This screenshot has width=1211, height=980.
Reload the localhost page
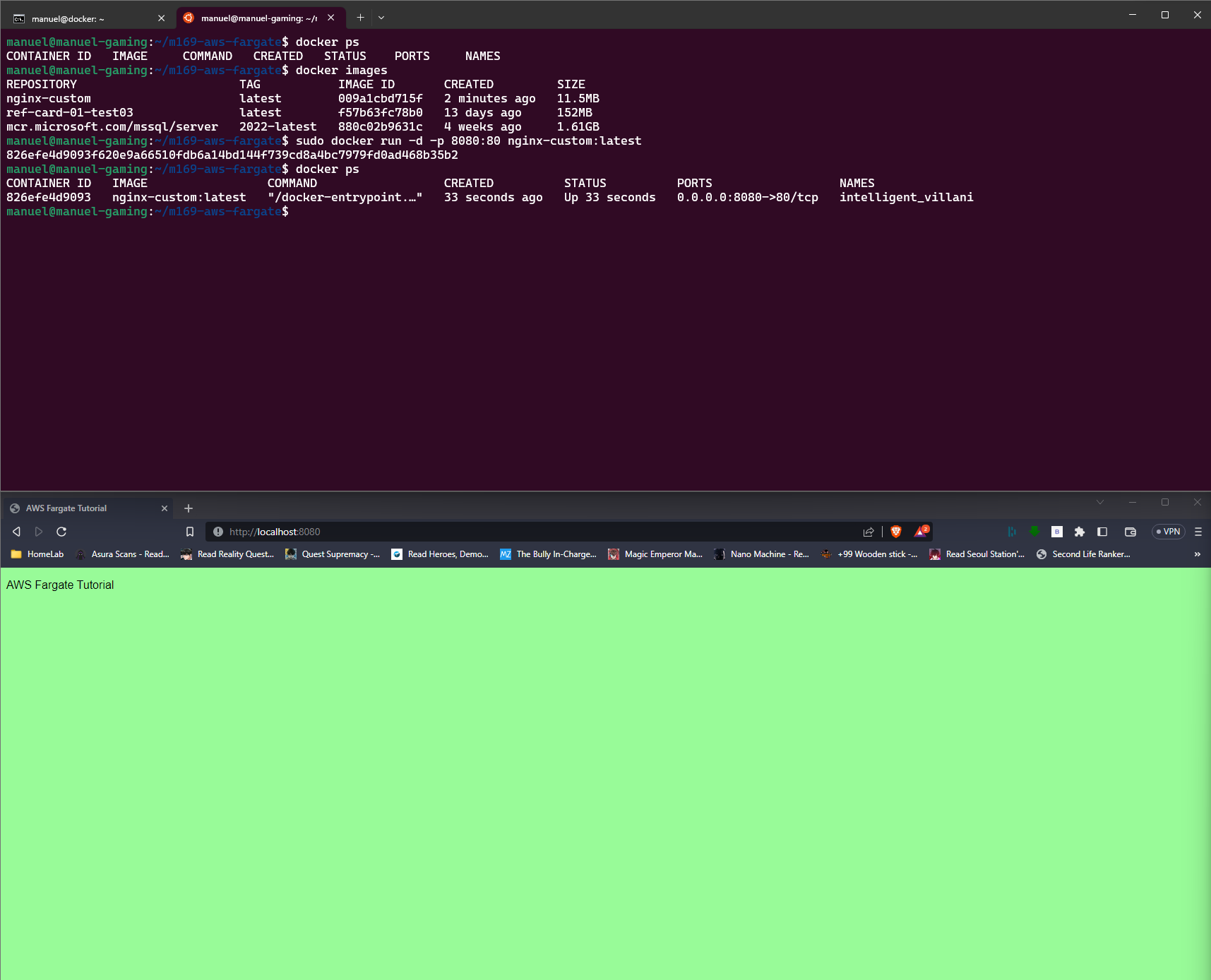coord(61,532)
